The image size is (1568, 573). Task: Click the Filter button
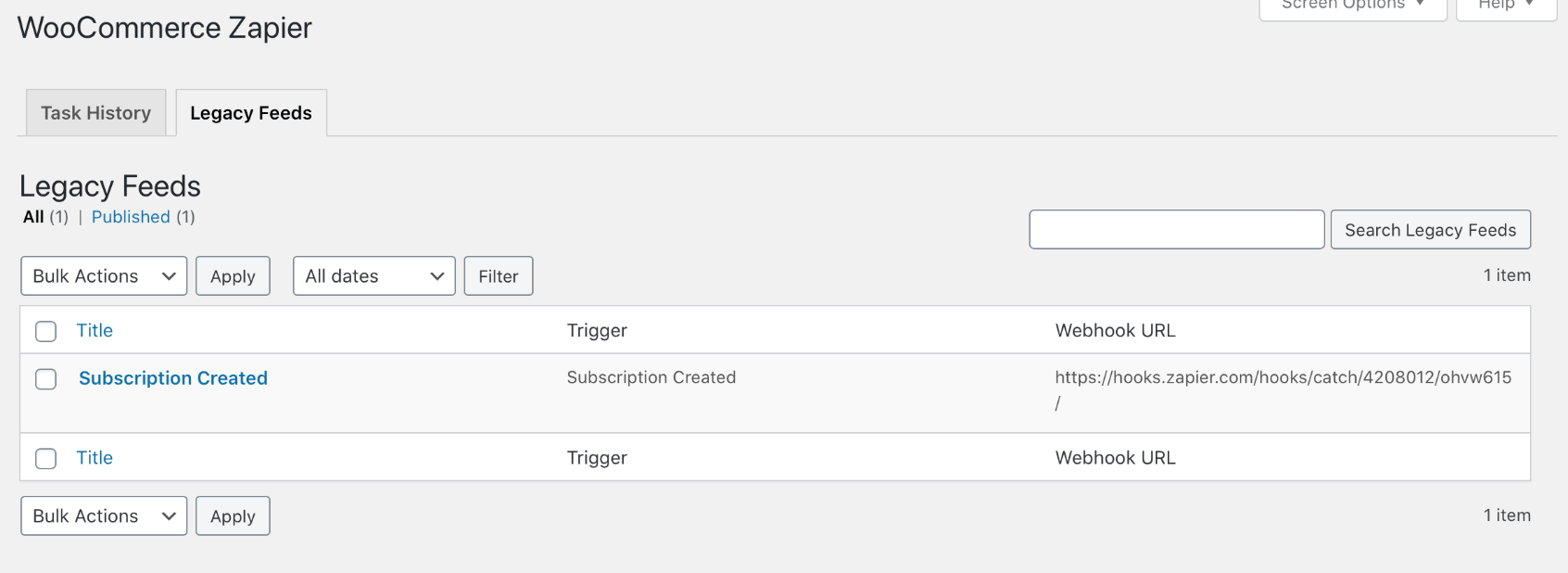[x=499, y=276]
